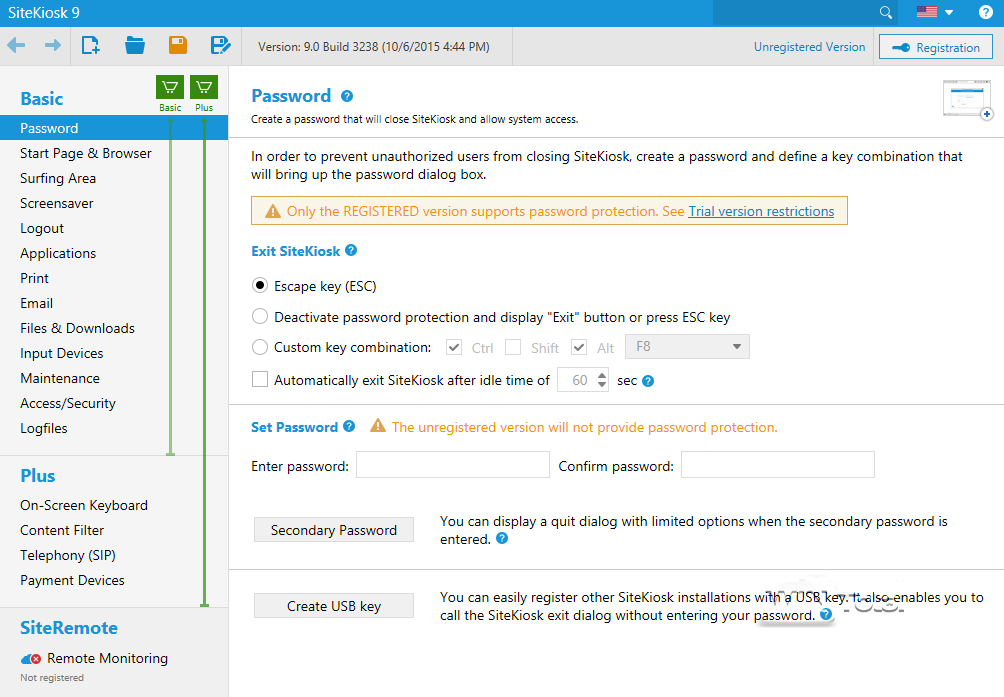Click help icon after secondary password text
The width and height of the screenshot is (1004, 697).
click(502, 538)
